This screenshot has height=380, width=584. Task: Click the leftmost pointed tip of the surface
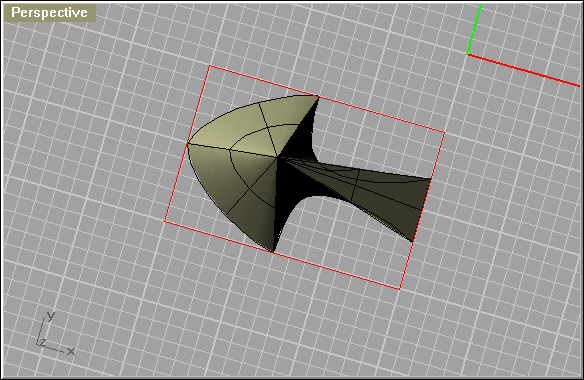click(188, 143)
